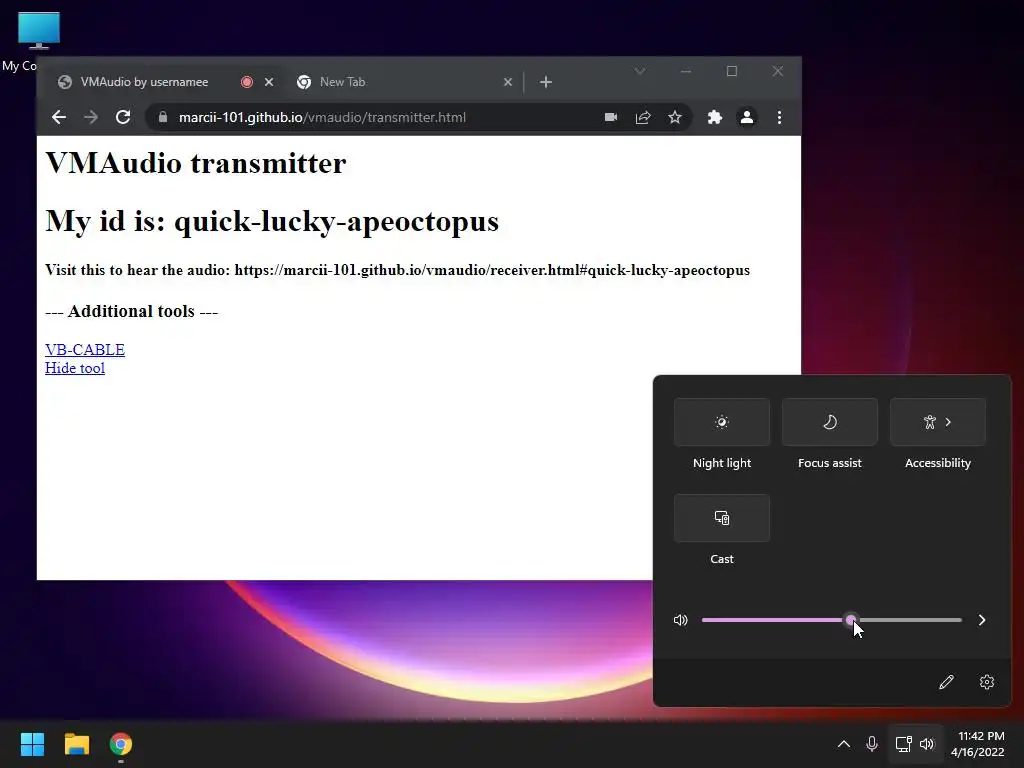Edit quick settings with pencil icon
This screenshot has width=1024, height=768.
946,682
